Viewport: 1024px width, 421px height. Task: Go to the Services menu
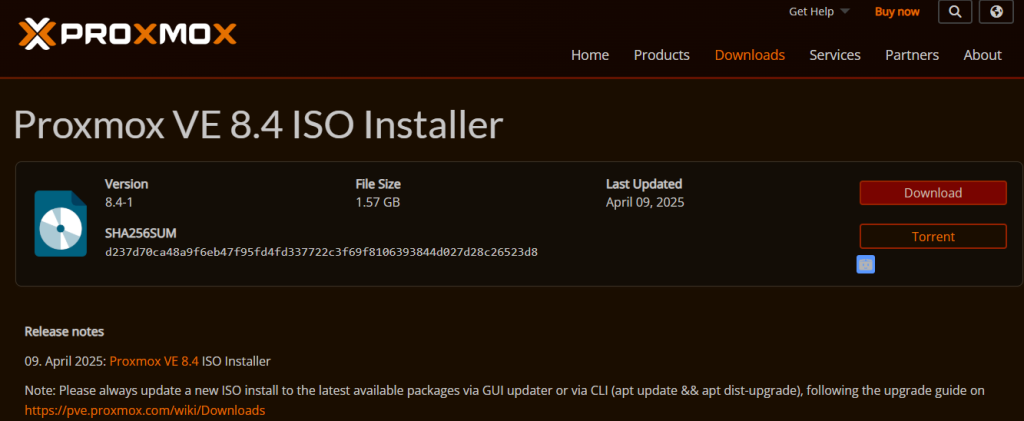click(x=834, y=55)
